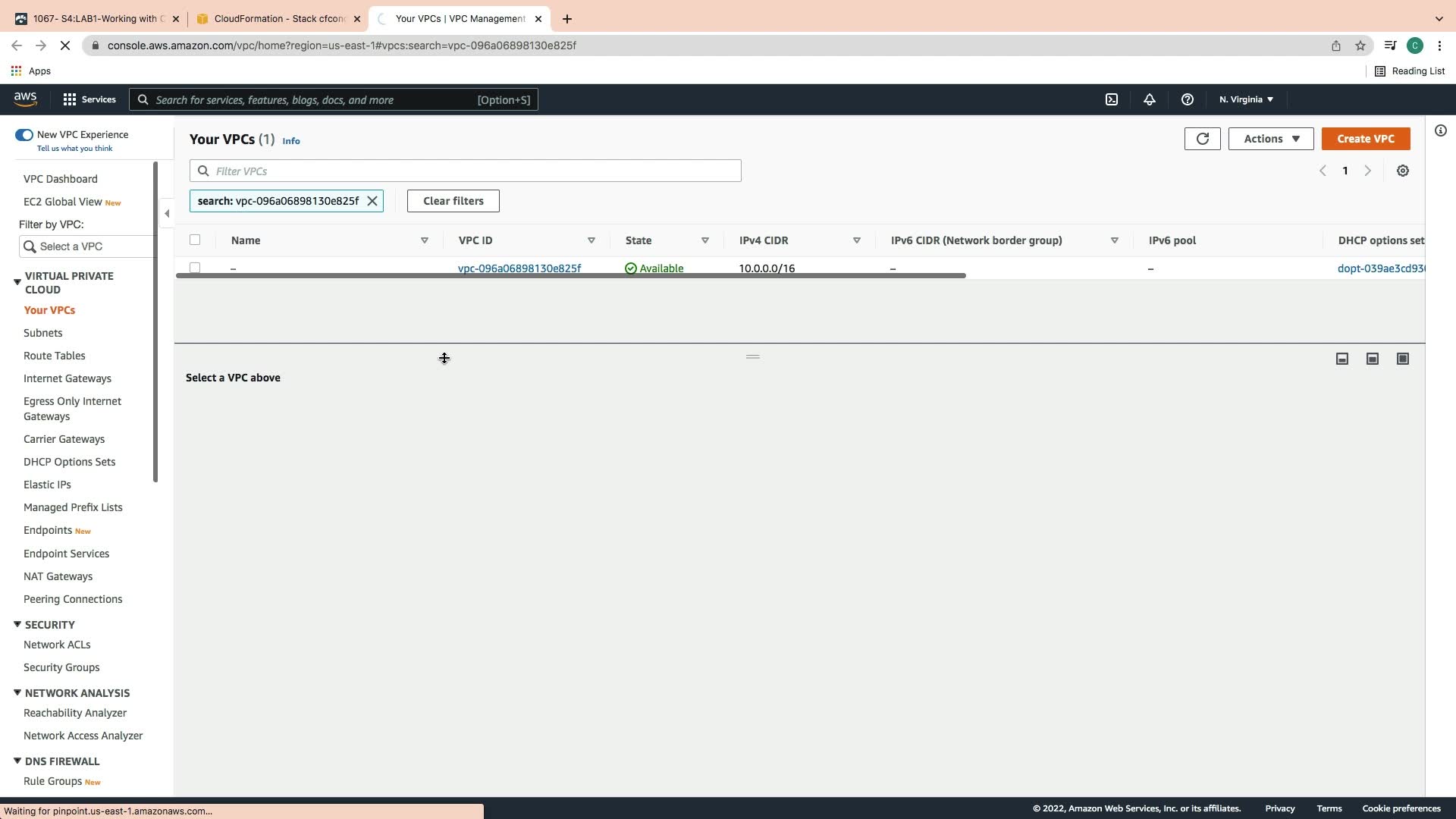Go to Subnets in the sidebar

click(x=42, y=333)
